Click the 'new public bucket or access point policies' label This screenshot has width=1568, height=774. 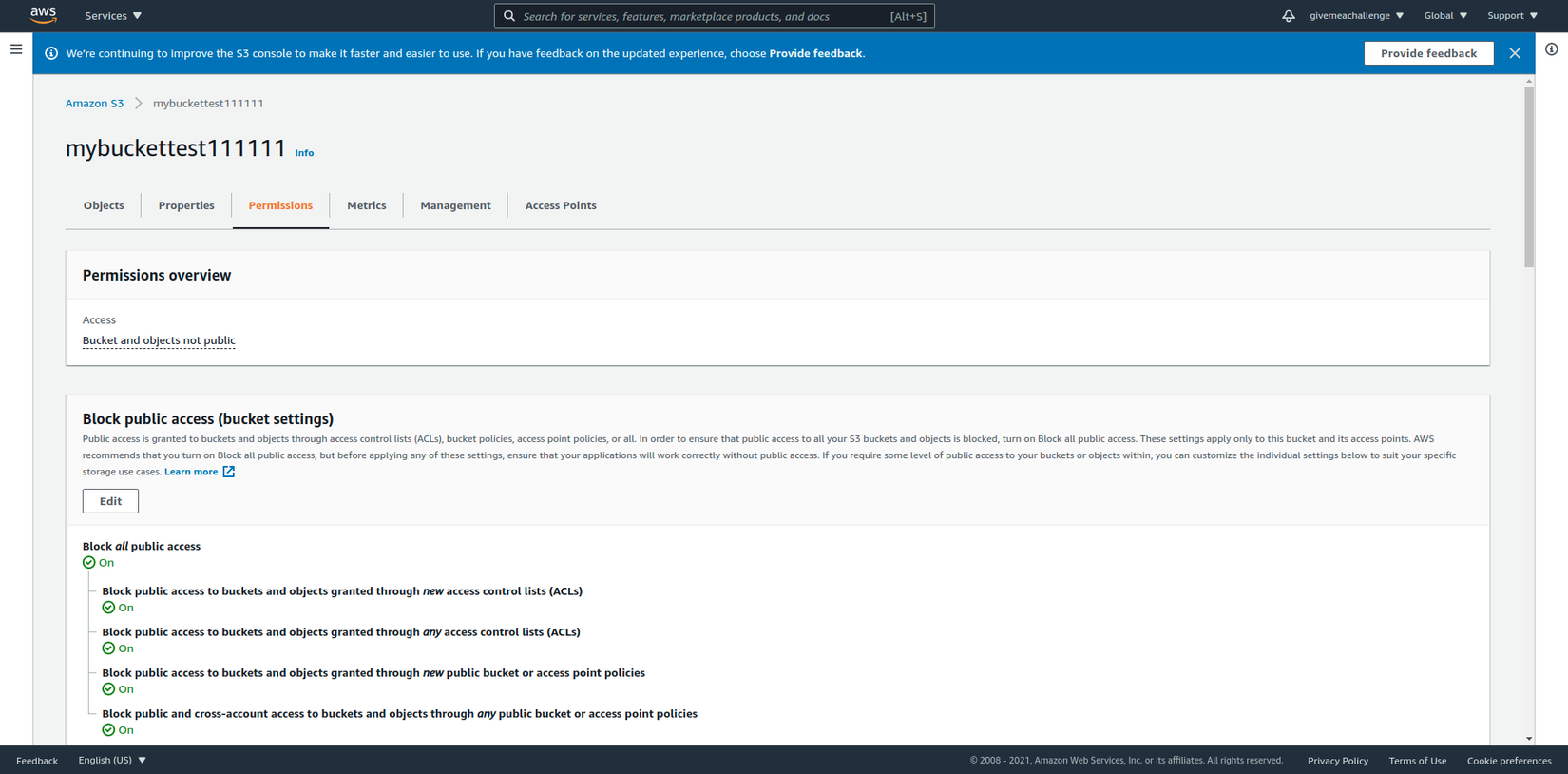pyautogui.click(x=373, y=673)
